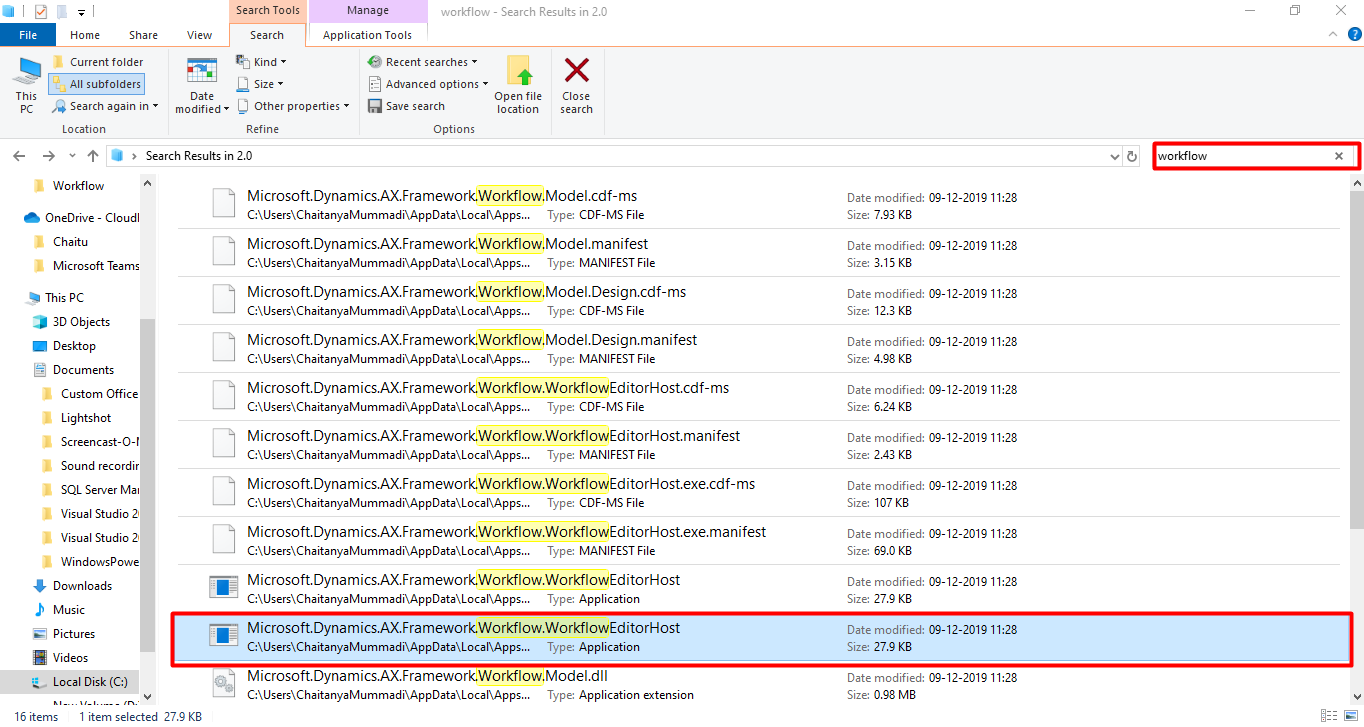Click the Refresh button beside address bar
The image size is (1364, 727).
tap(1132, 157)
